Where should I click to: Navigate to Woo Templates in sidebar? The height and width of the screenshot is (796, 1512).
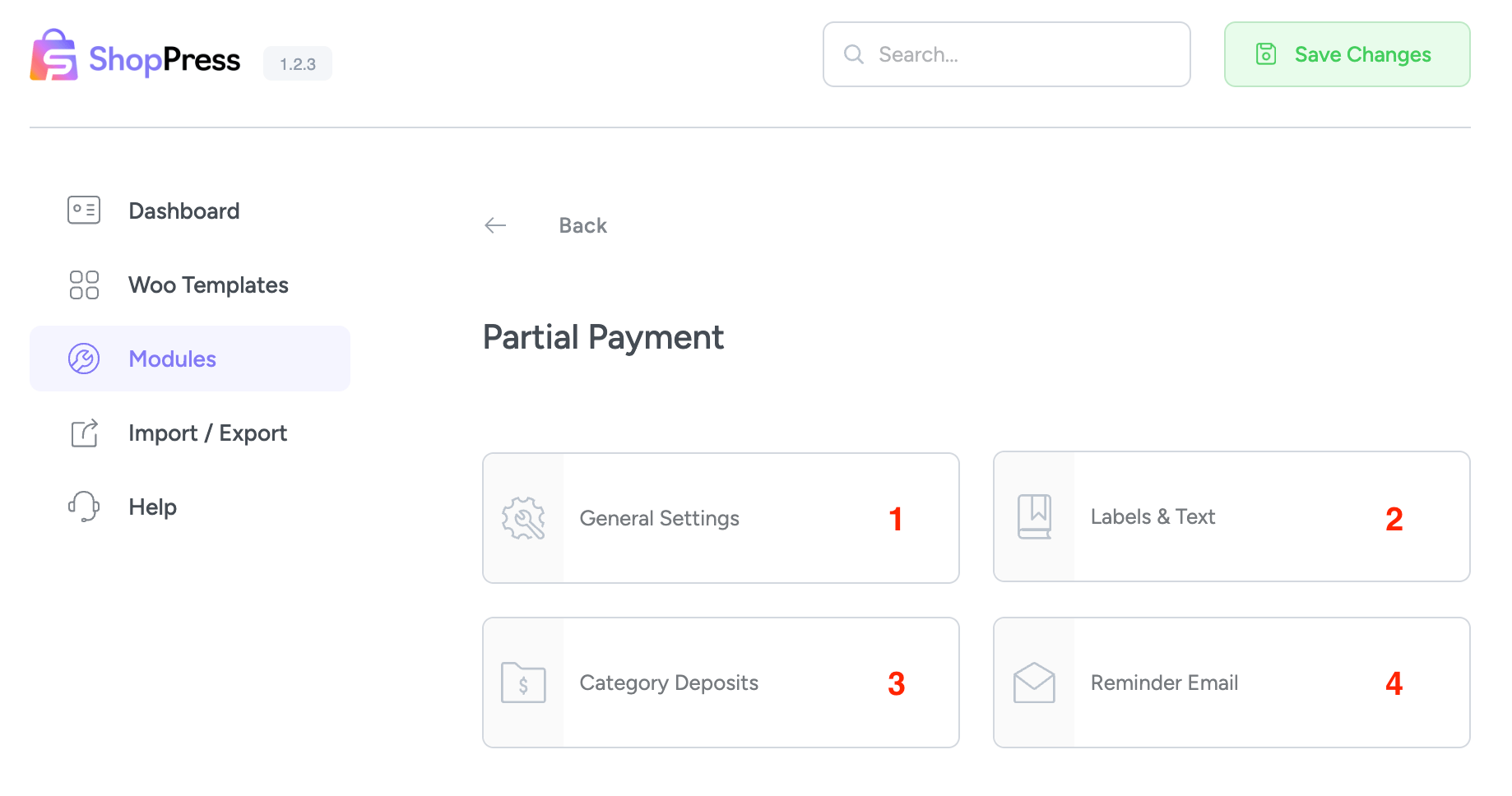pos(208,285)
